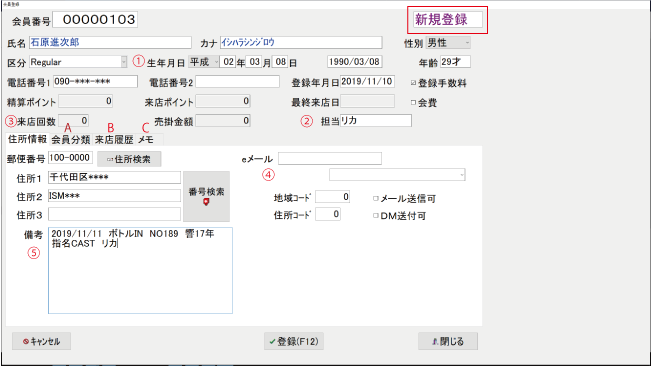Click the birth month field showing 03
651x366 pixels.
pyautogui.click(x=253, y=62)
